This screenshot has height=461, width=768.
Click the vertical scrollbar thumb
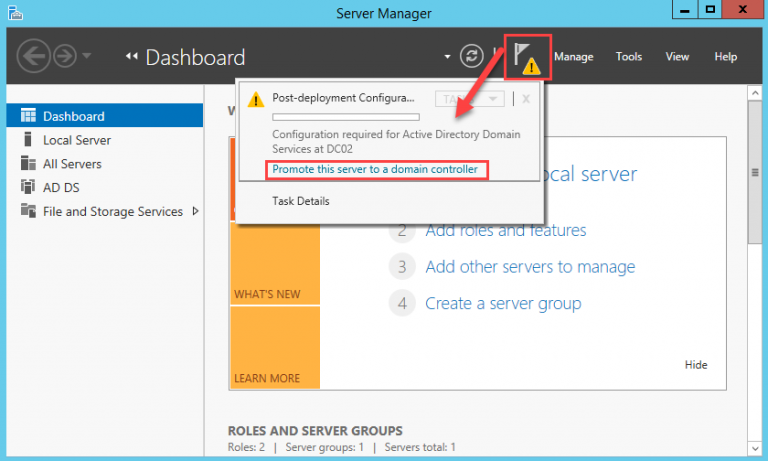click(756, 173)
